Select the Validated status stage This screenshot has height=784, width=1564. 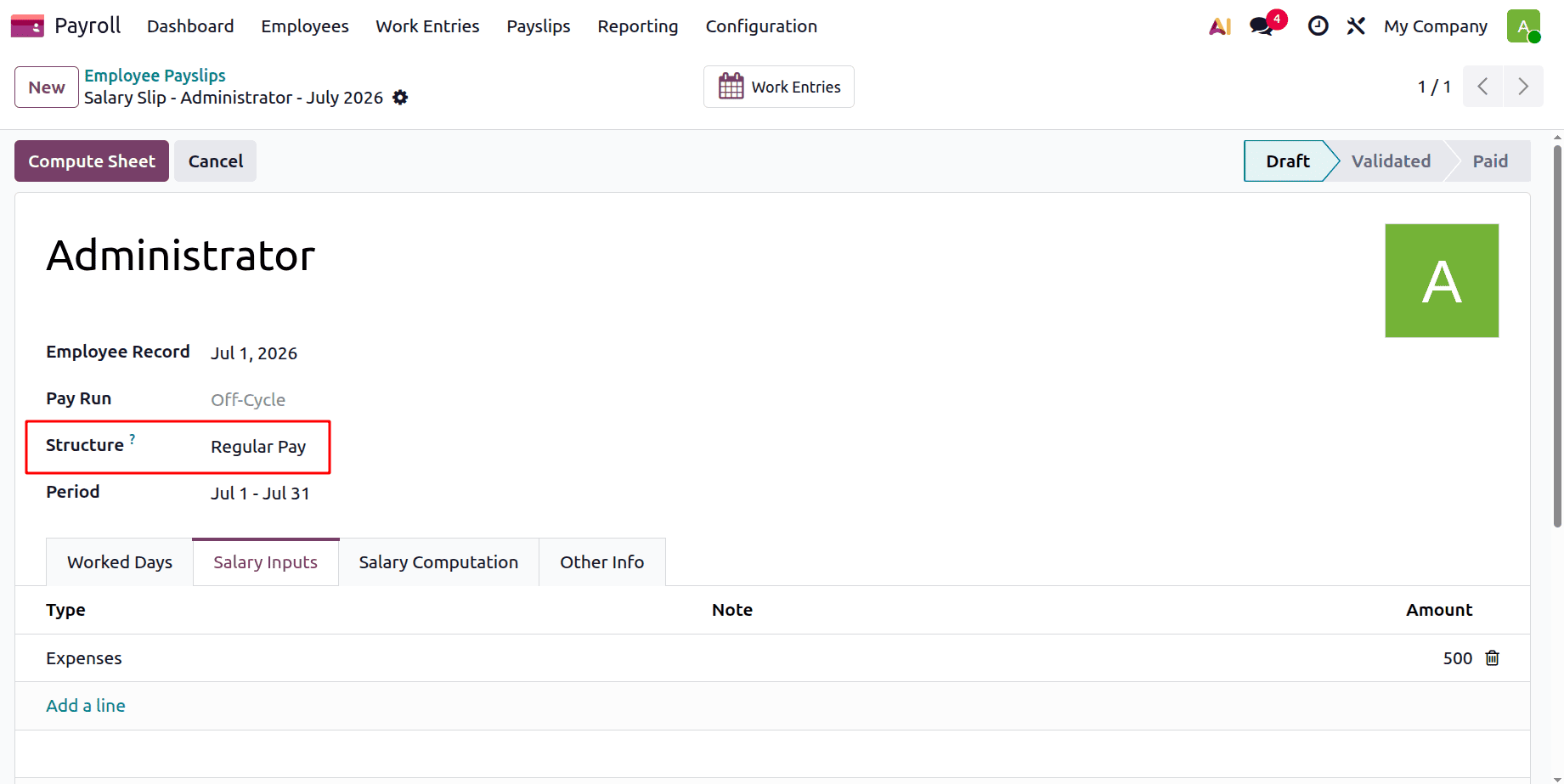pyautogui.click(x=1391, y=161)
